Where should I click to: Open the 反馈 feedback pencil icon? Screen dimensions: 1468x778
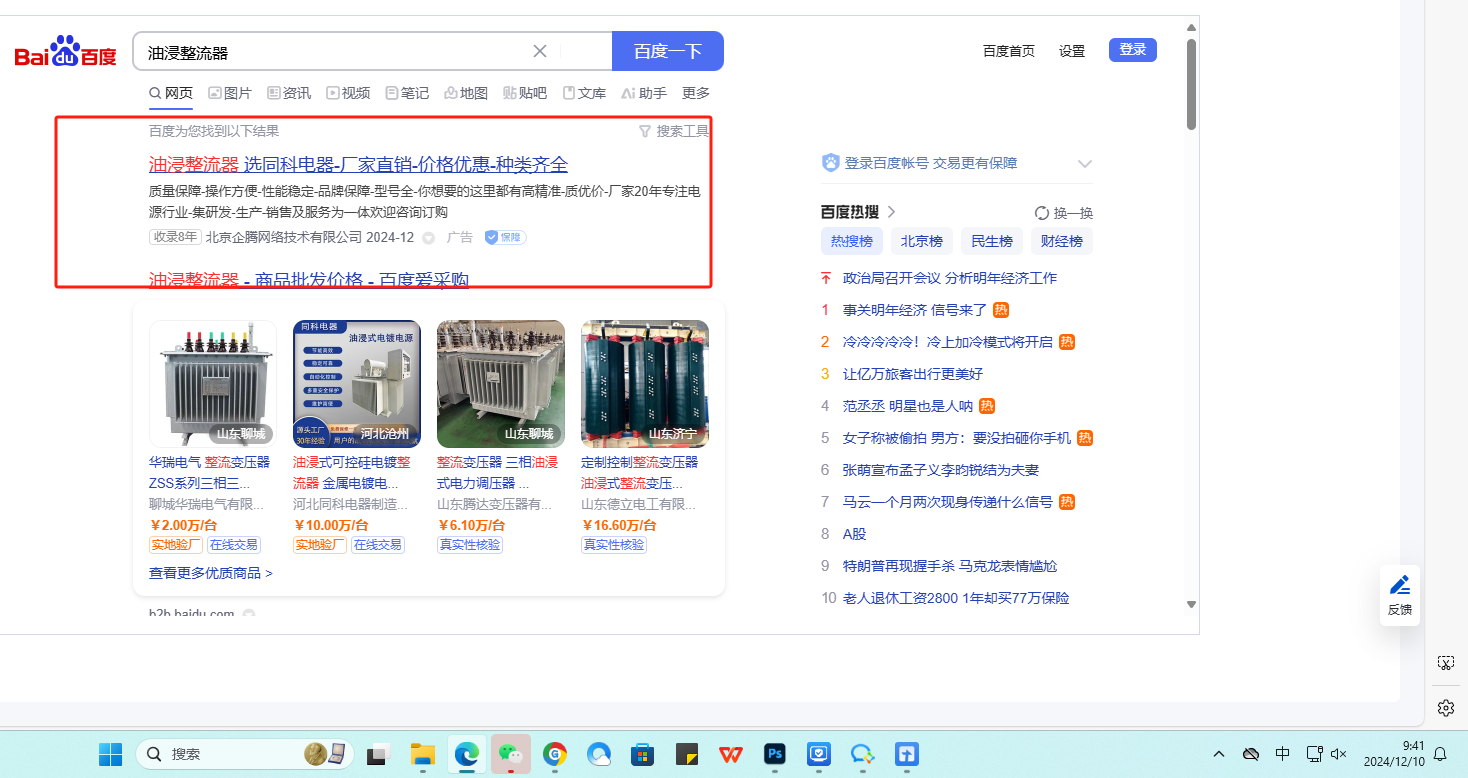click(1399, 586)
